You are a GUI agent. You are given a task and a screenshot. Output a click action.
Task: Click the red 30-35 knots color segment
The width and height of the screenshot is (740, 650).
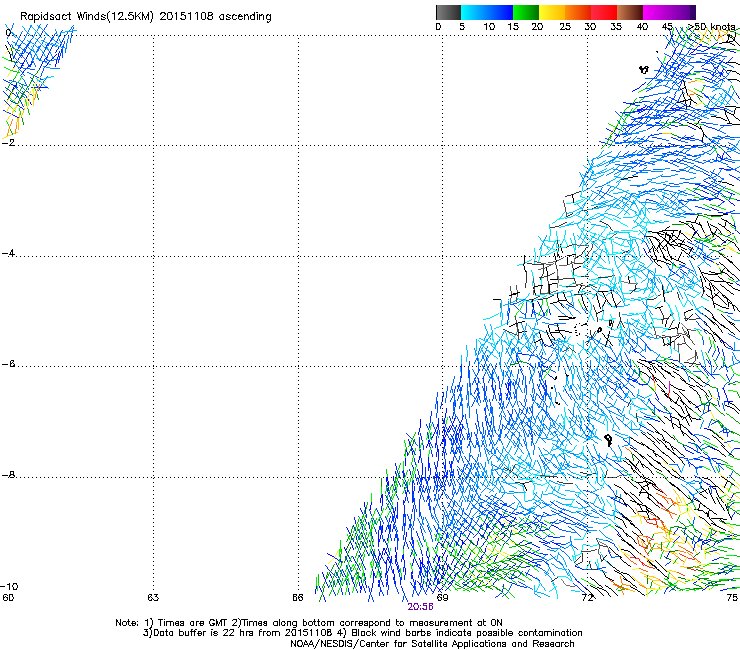604,12
